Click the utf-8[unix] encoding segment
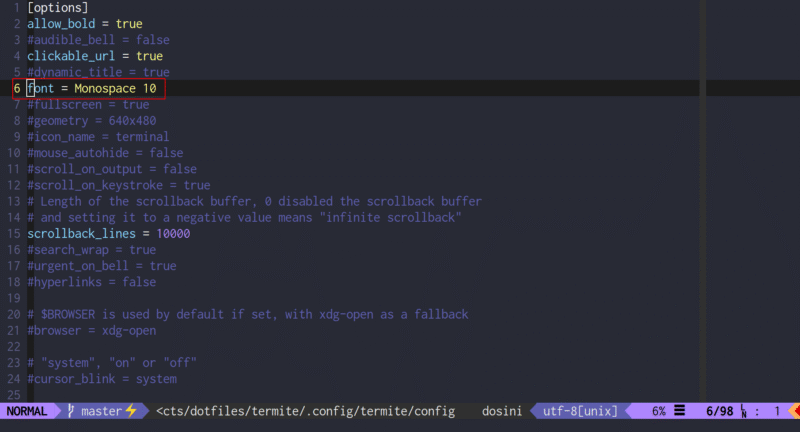800x432 pixels. (580, 411)
